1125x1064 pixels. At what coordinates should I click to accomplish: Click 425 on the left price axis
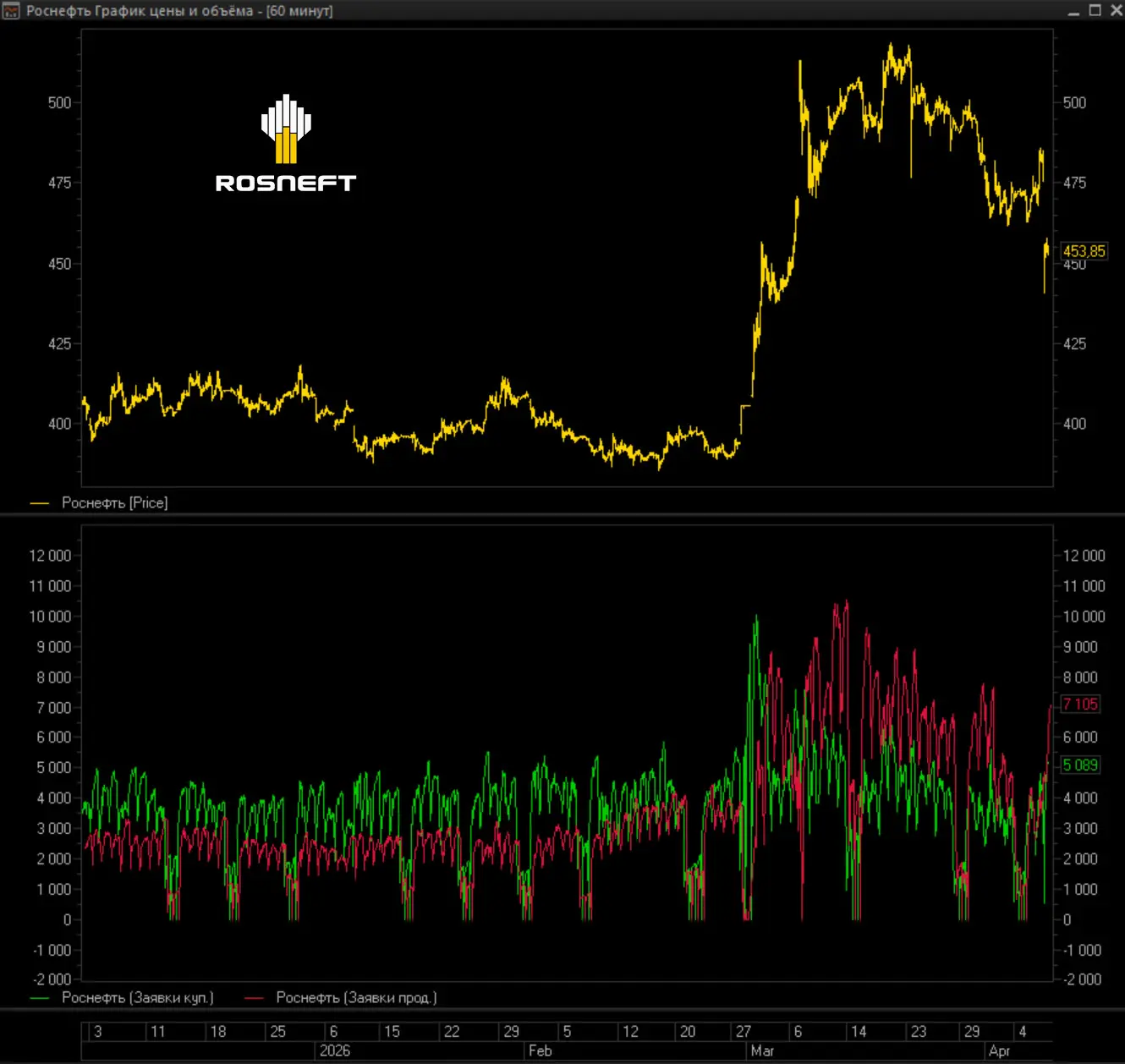click(x=59, y=343)
